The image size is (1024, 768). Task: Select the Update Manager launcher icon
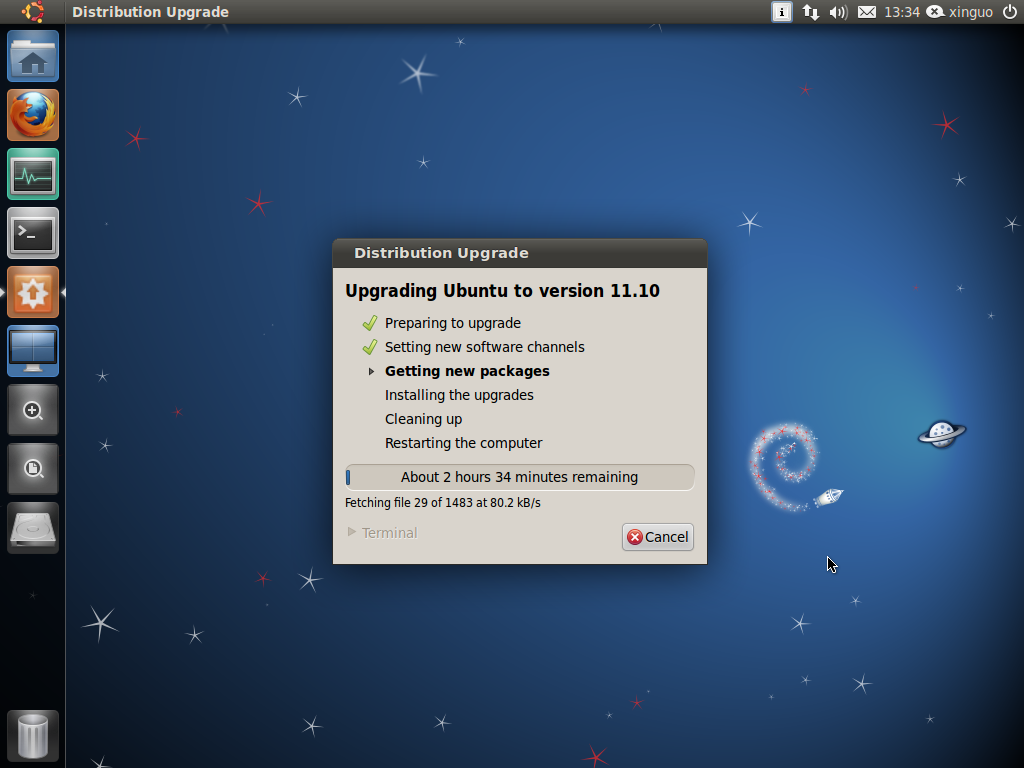click(x=33, y=292)
